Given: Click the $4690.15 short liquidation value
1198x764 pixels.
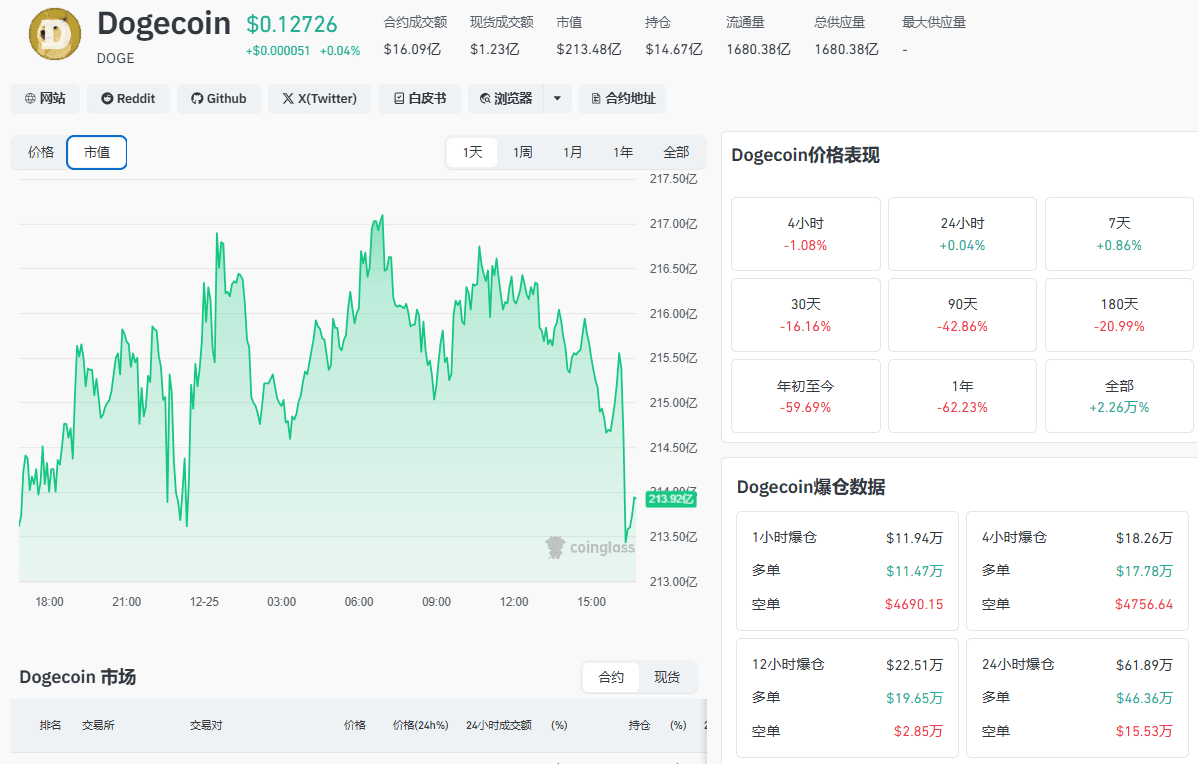Looking at the screenshot, I should pos(914,604).
